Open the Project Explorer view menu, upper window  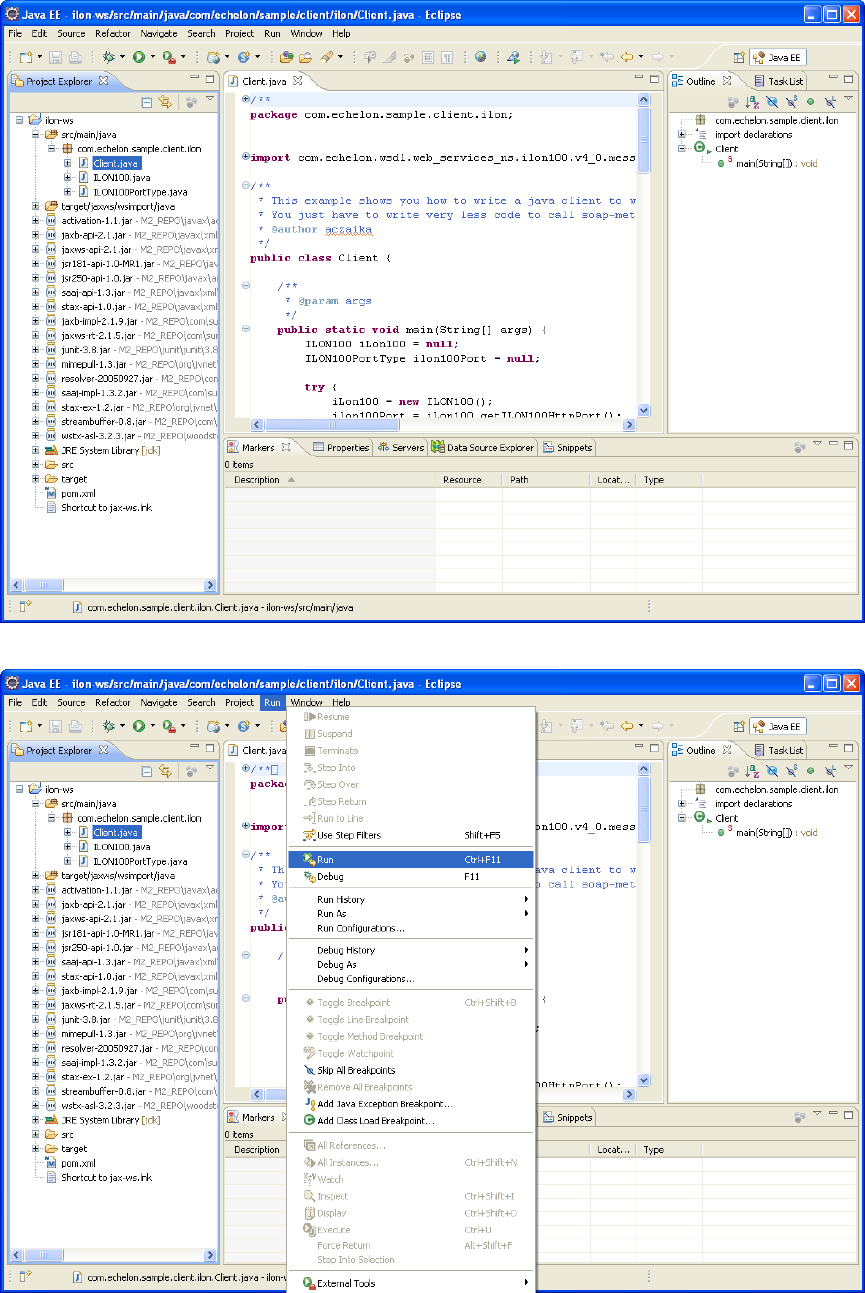210,100
